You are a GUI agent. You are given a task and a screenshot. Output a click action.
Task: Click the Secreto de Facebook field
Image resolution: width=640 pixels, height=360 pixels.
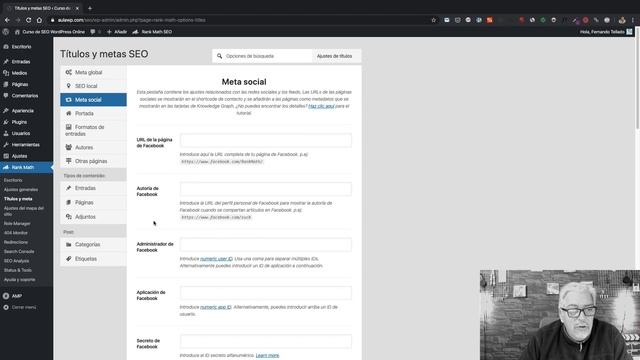click(x=266, y=341)
